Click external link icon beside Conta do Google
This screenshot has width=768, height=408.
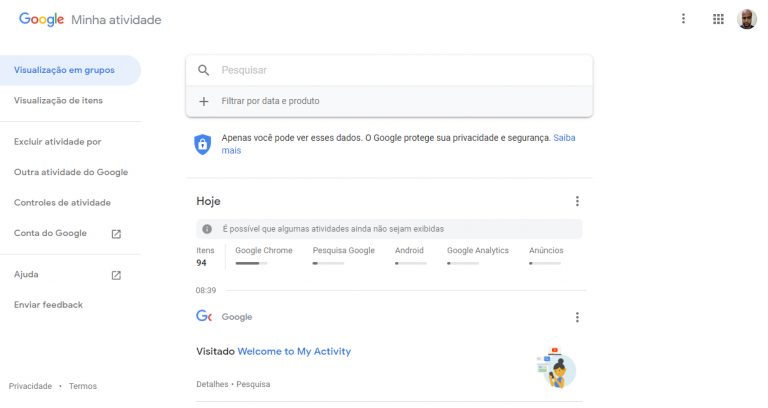click(116, 234)
